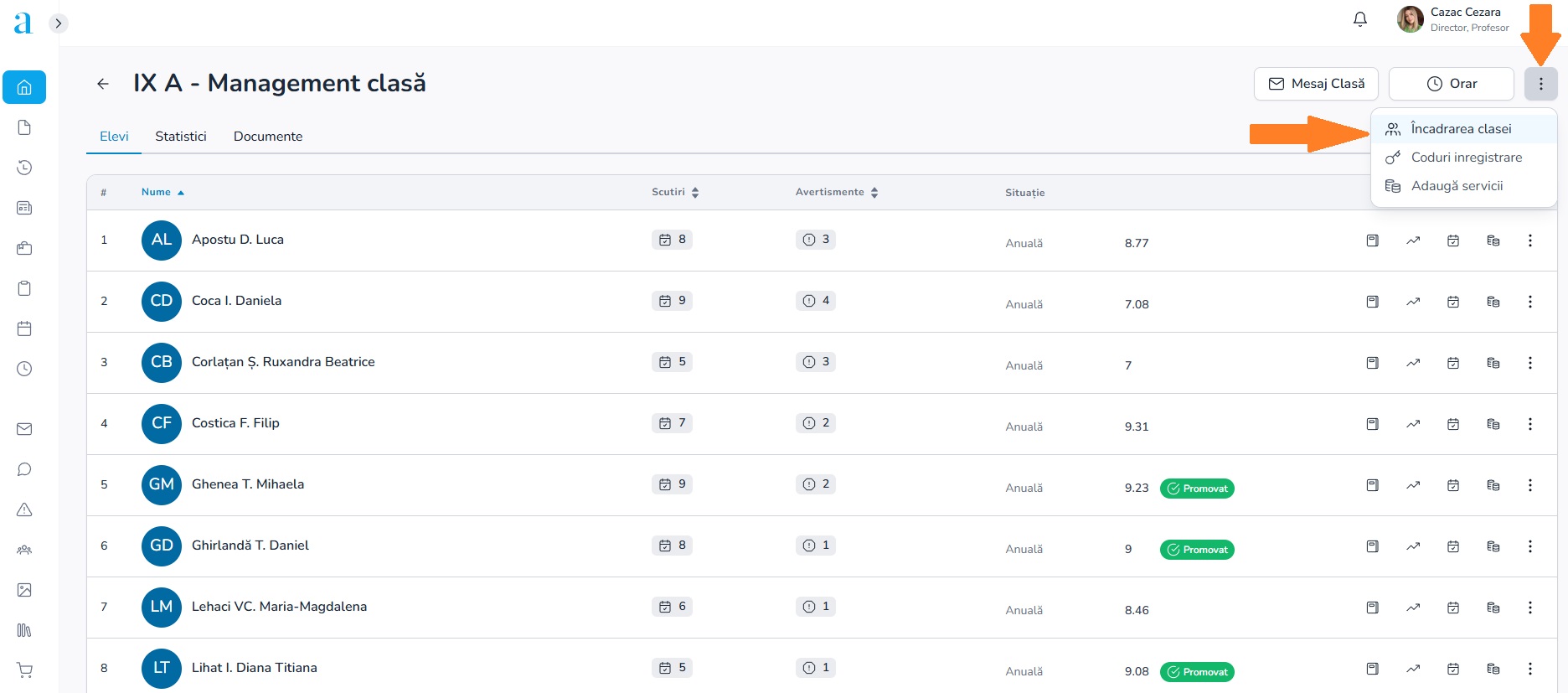Select Încadrarea clasei menu entry
The image size is (1568, 693).
tap(1461, 129)
